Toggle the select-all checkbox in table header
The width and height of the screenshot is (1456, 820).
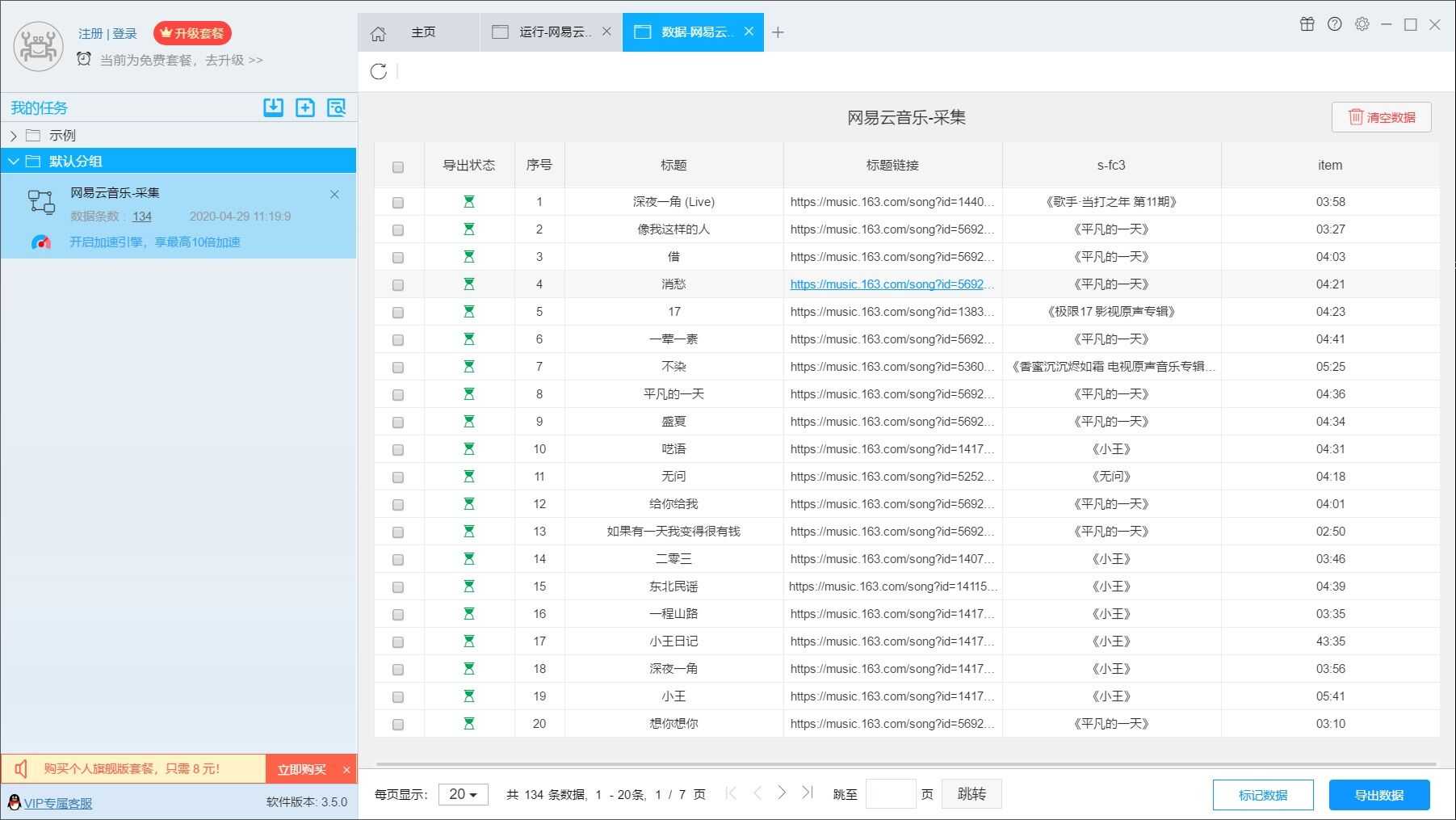click(398, 167)
